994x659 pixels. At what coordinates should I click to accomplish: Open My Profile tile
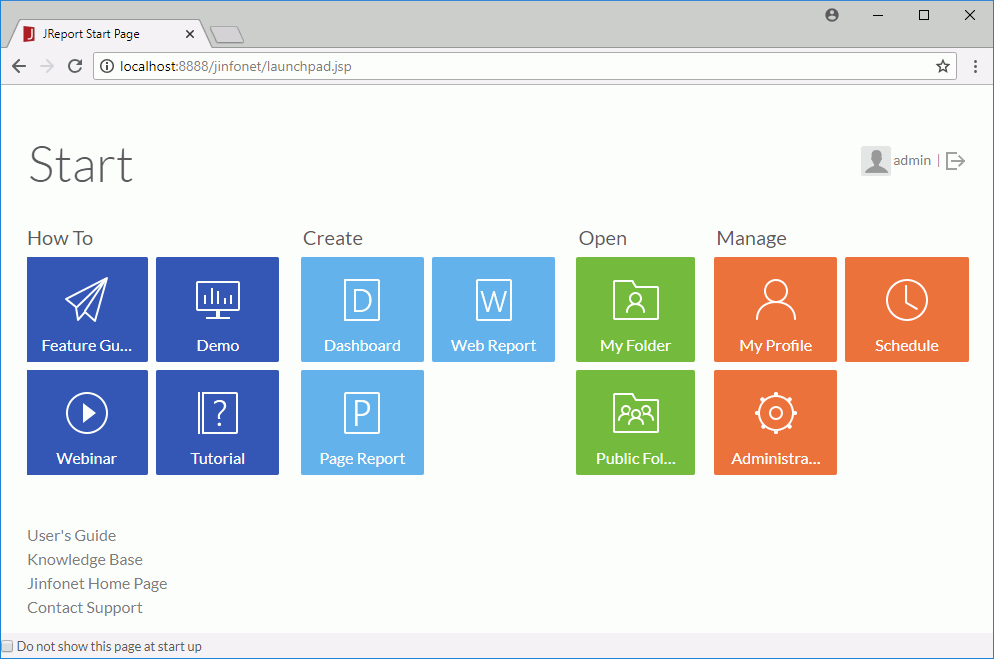click(x=775, y=309)
